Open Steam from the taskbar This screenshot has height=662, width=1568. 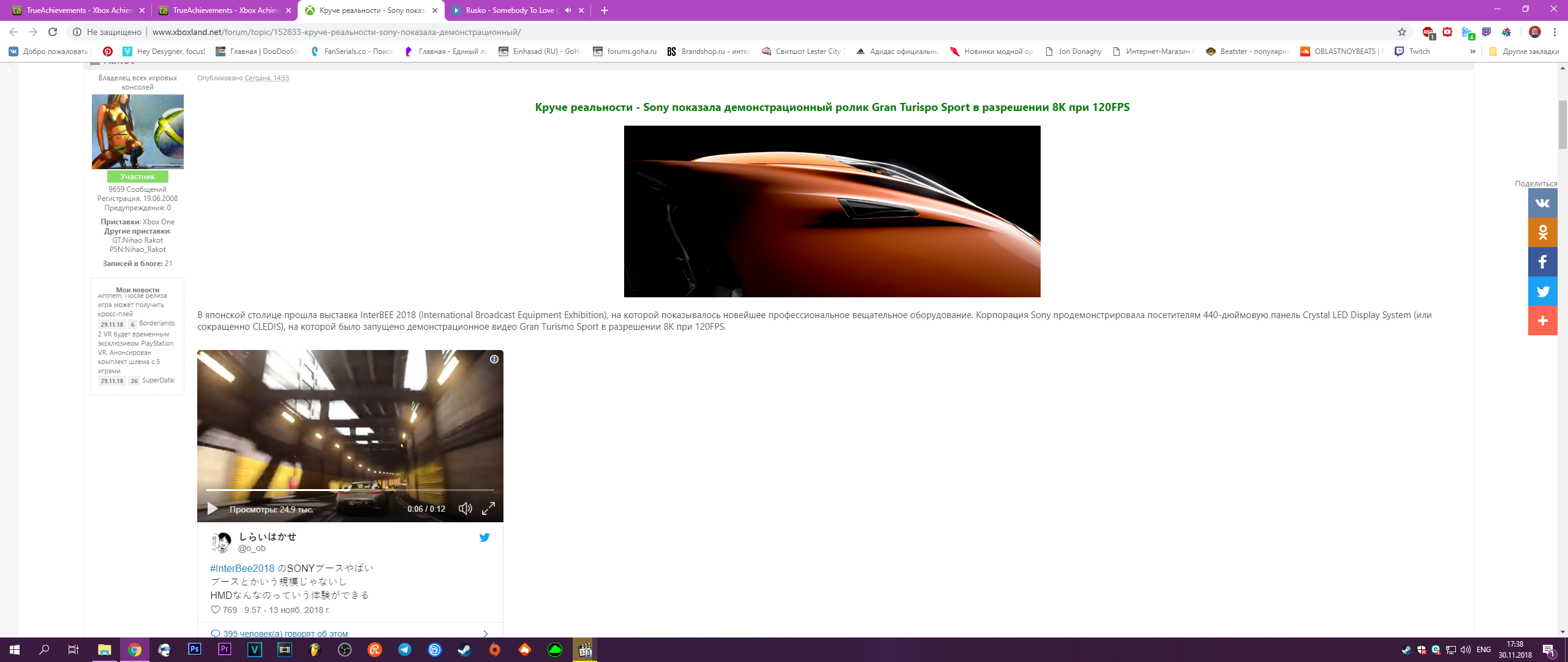[465, 650]
